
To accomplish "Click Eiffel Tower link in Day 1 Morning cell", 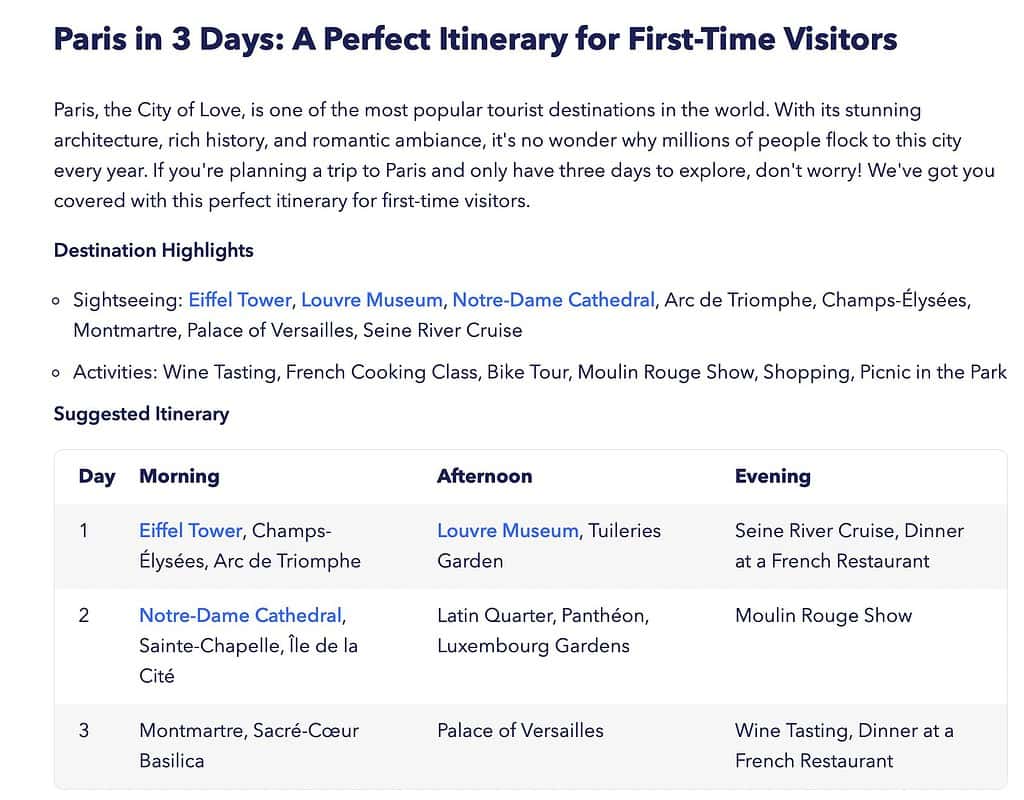I will [x=190, y=531].
